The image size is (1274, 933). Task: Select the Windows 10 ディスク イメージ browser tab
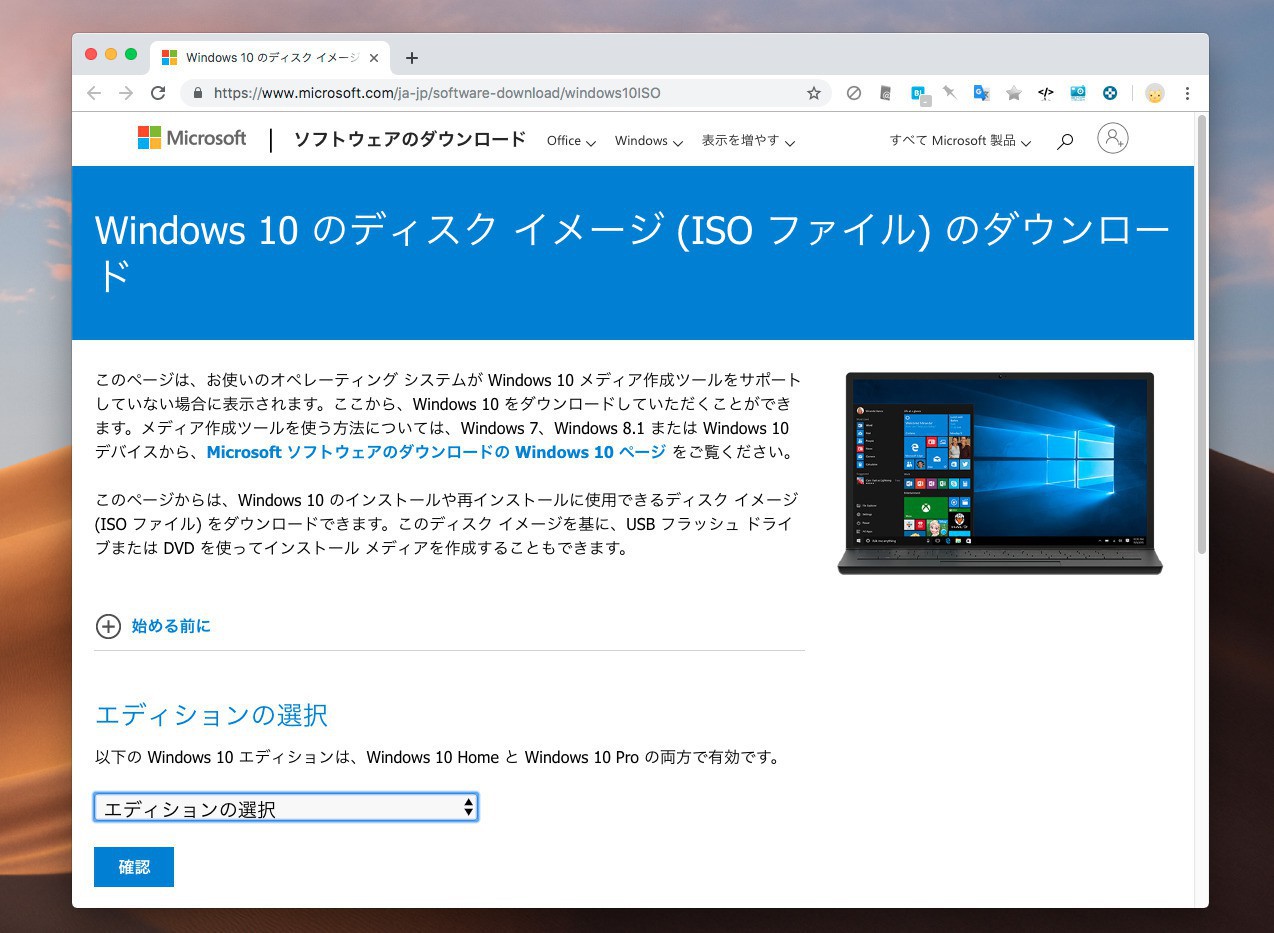[270, 58]
